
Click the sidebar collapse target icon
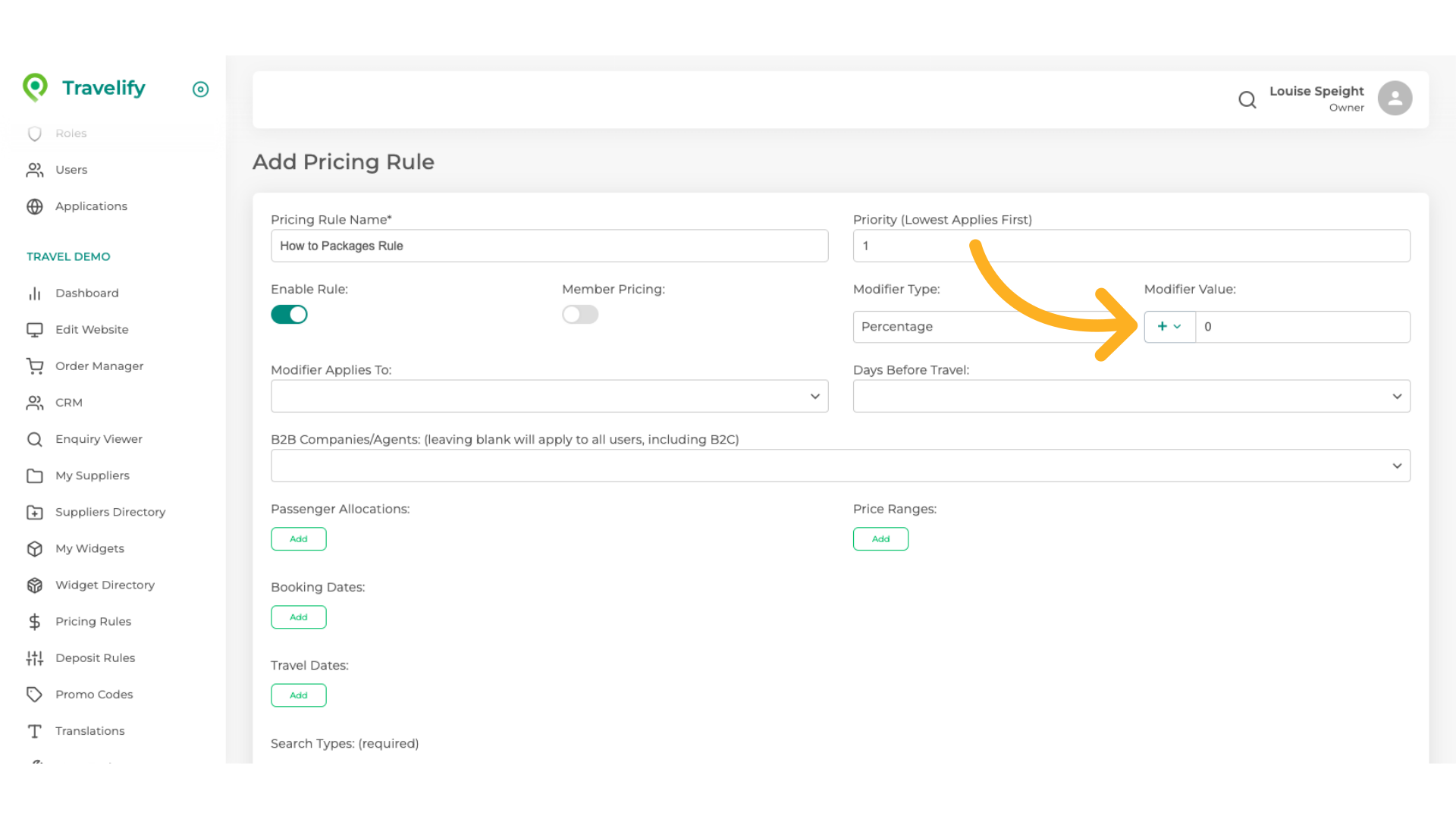coord(200,89)
